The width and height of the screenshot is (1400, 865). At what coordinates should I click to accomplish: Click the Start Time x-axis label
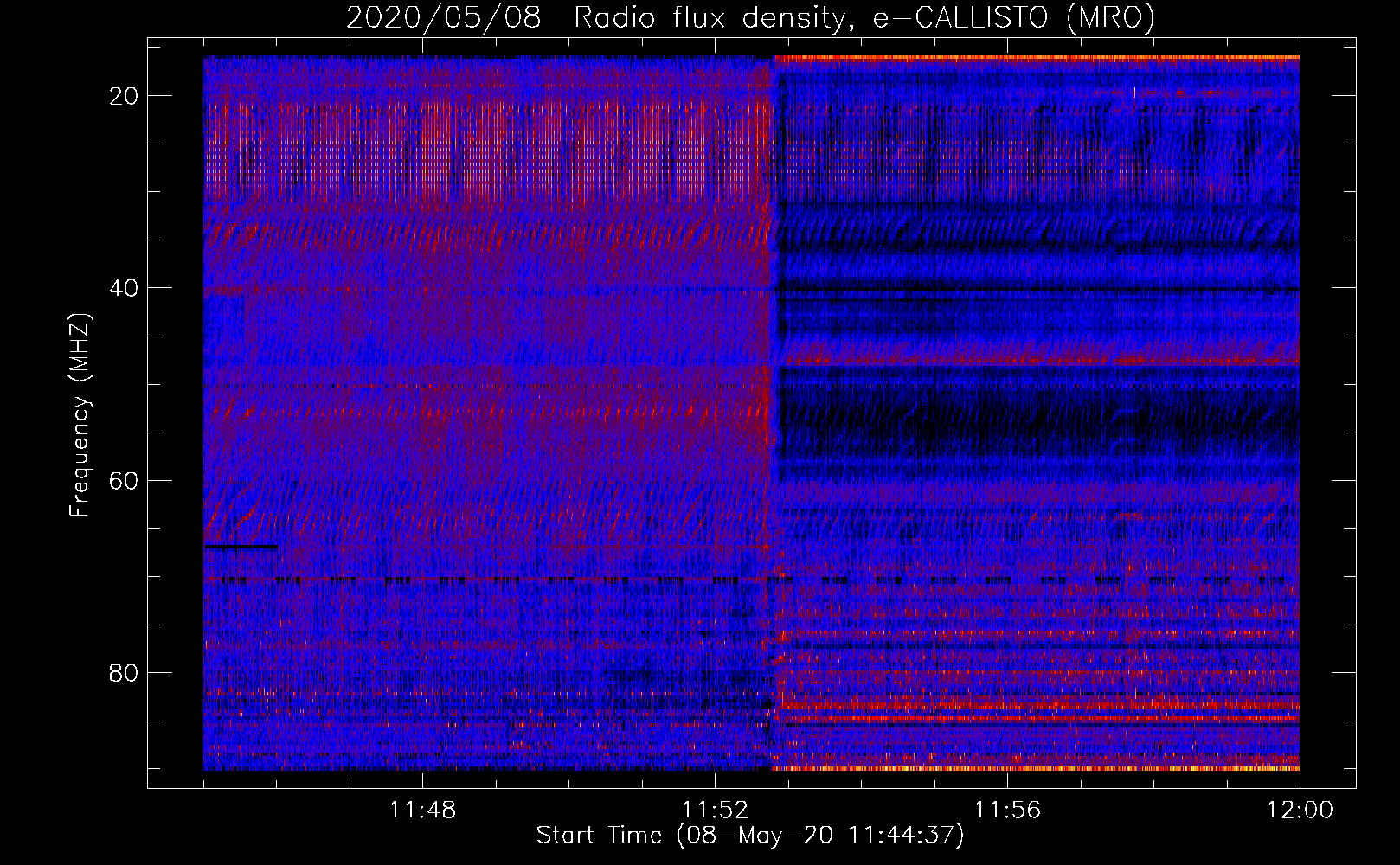750,836
